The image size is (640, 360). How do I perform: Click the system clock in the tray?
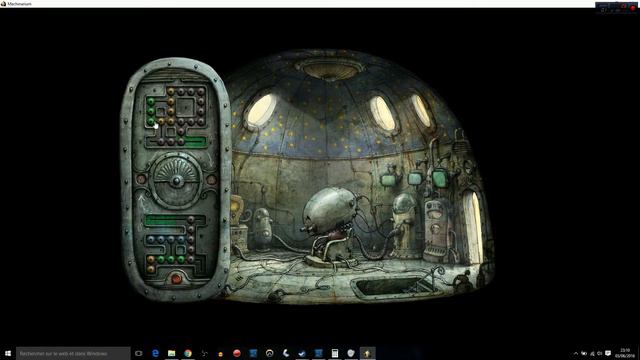point(625,353)
